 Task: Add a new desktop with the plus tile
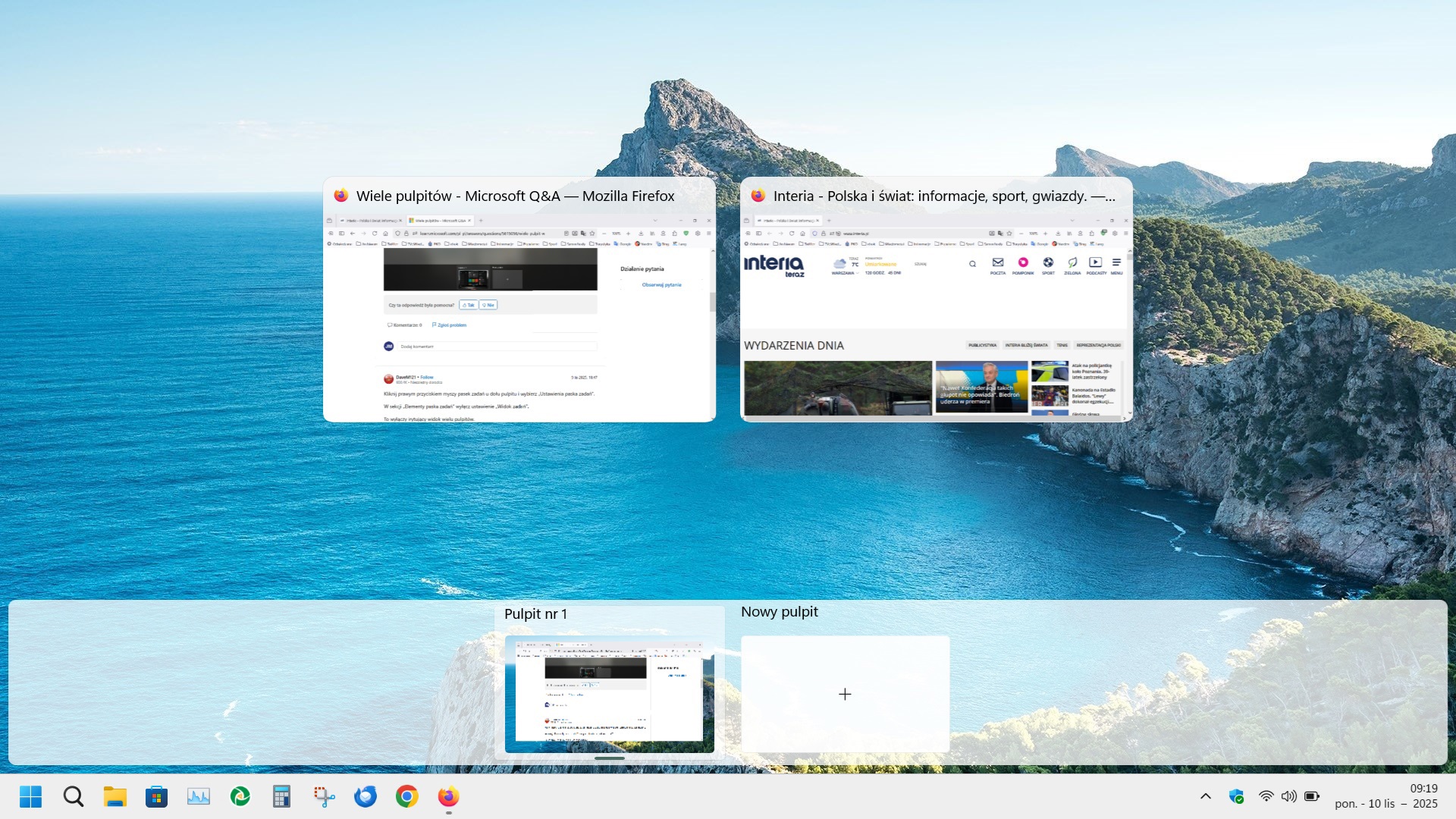coord(845,694)
